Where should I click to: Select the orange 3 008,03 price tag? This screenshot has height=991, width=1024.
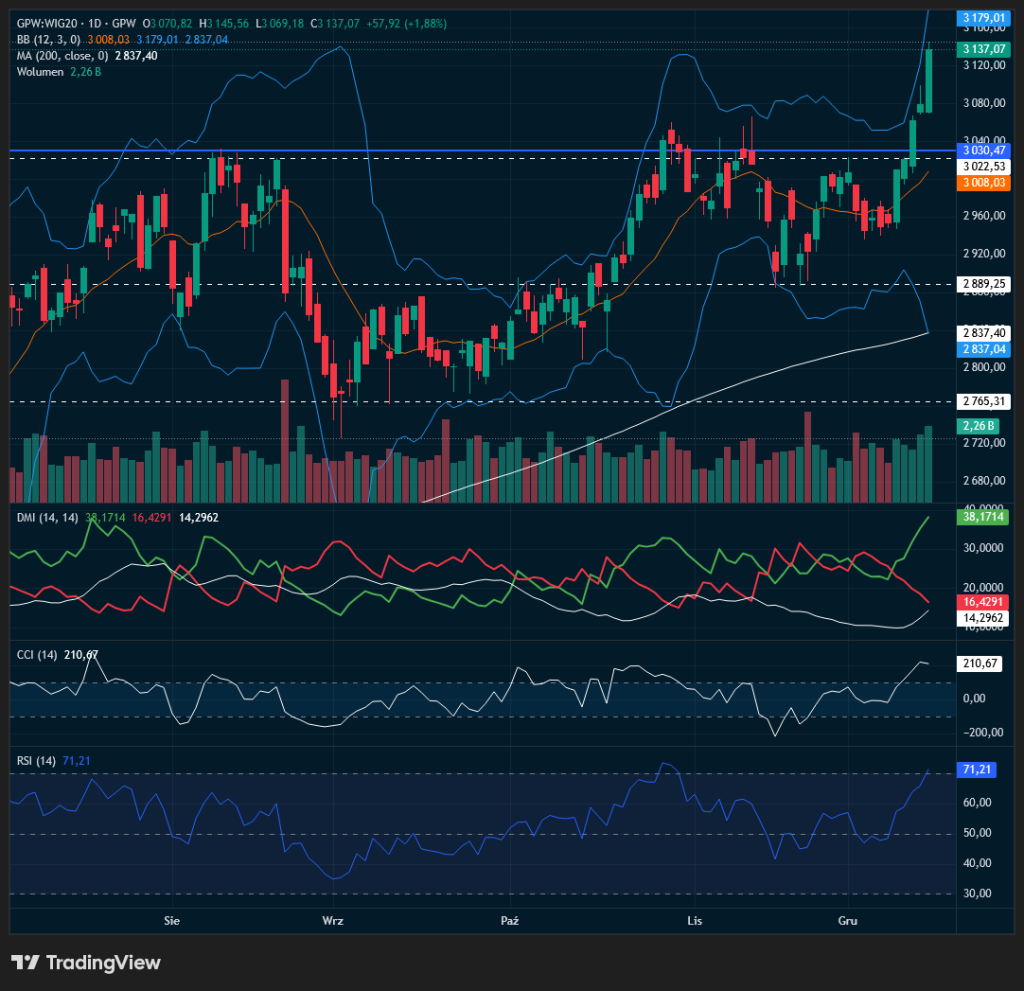tap(983, 183)
